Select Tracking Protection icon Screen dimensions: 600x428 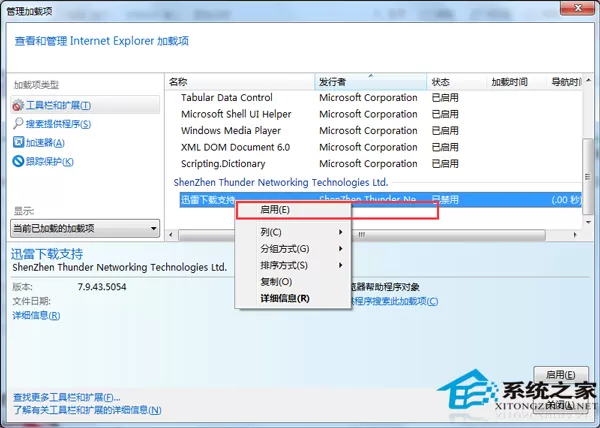18,161
